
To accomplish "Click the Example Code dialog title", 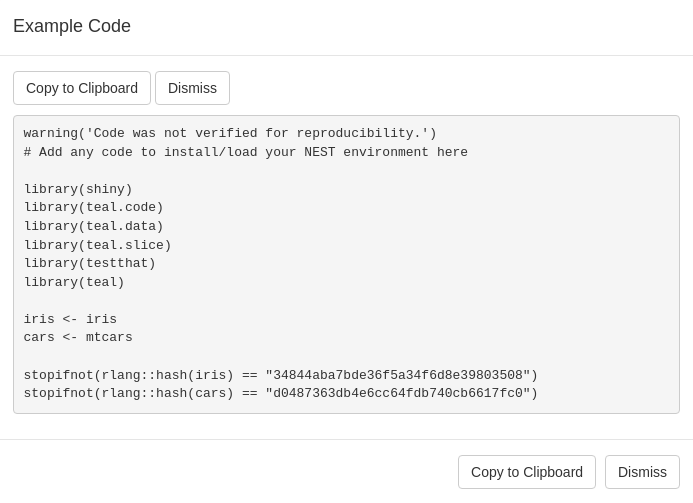I will pos(72,27).
